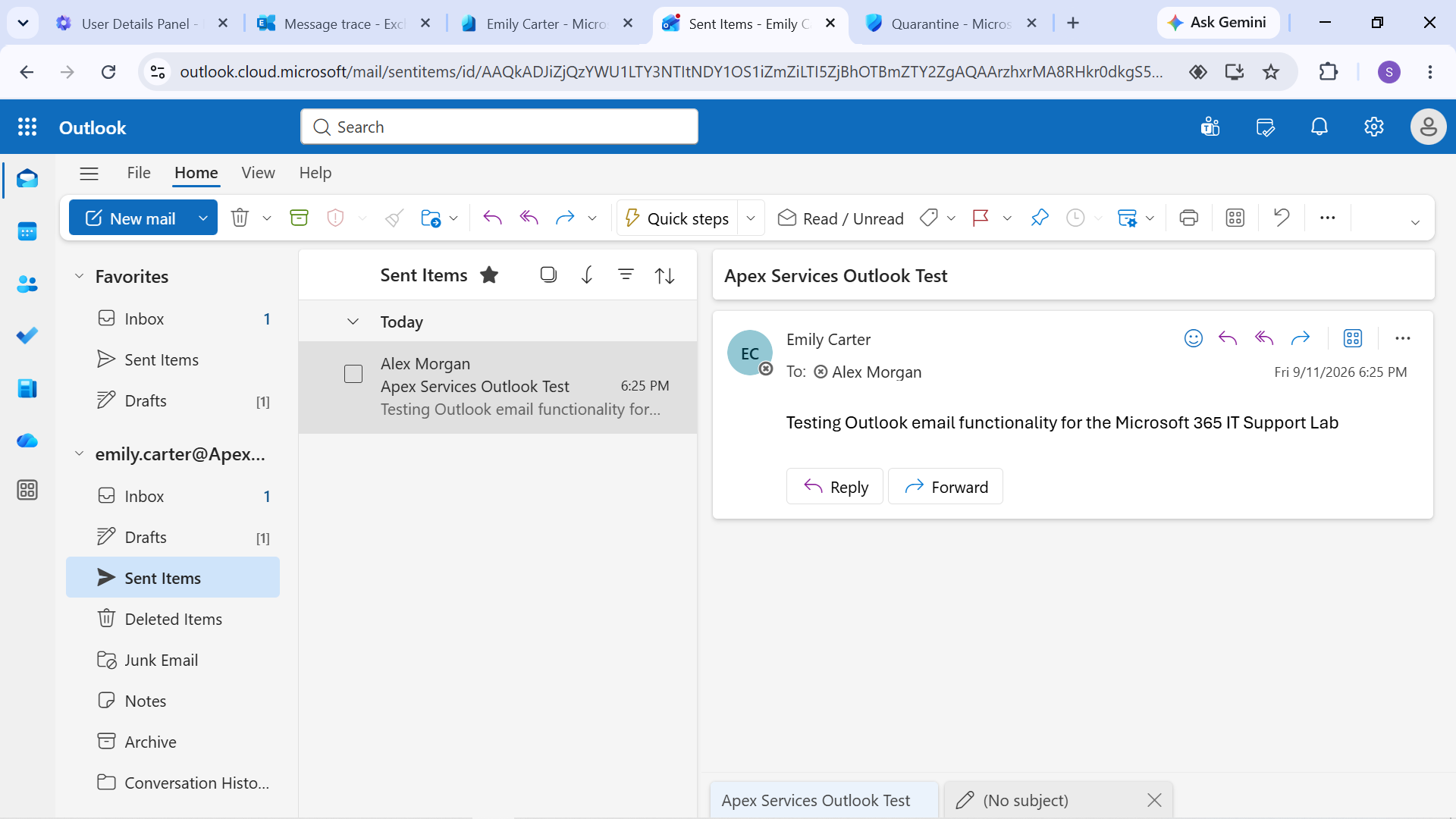Open Deleted Items folder

pyautogui.click(x=173, y=619)
